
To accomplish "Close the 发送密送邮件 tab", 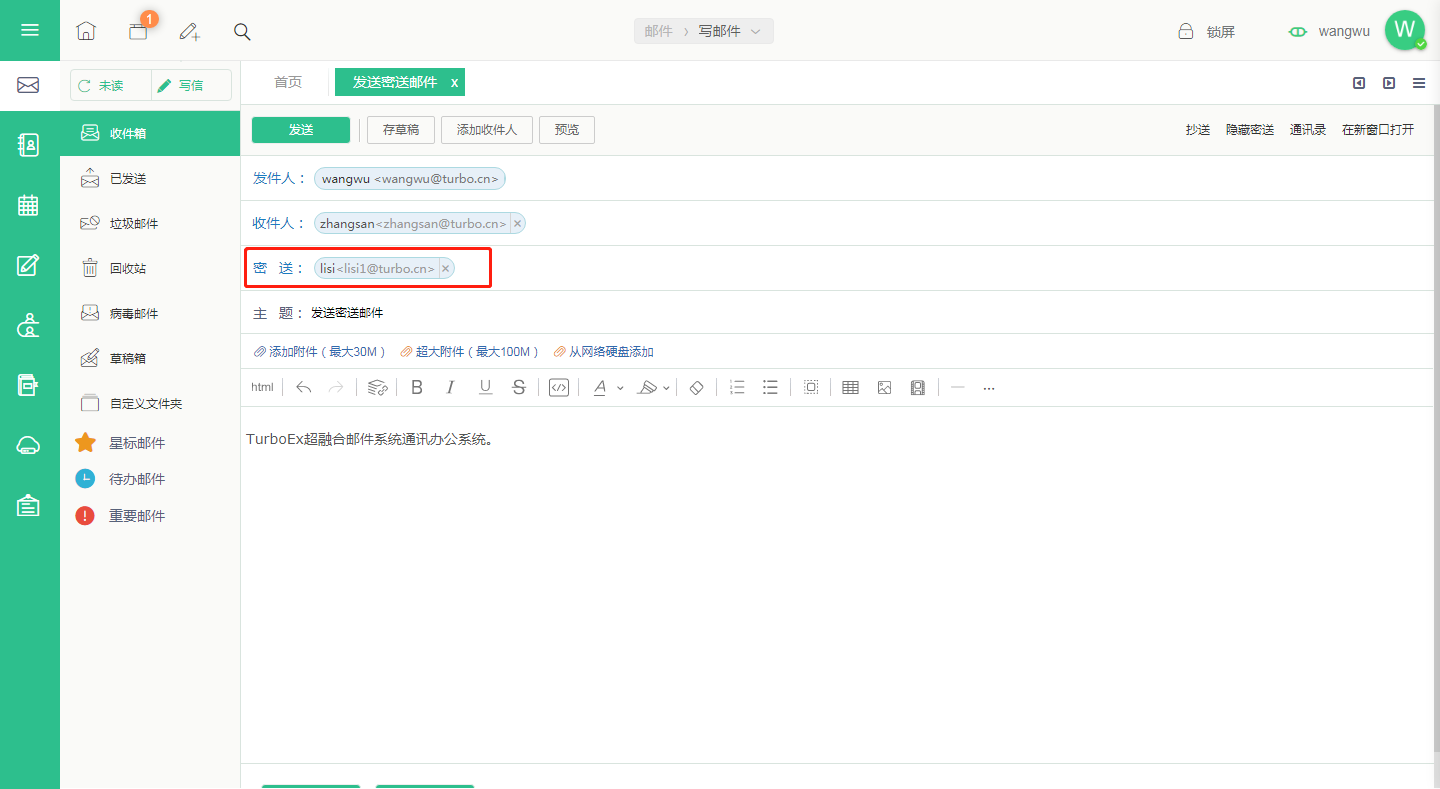I will pos(454,83).
